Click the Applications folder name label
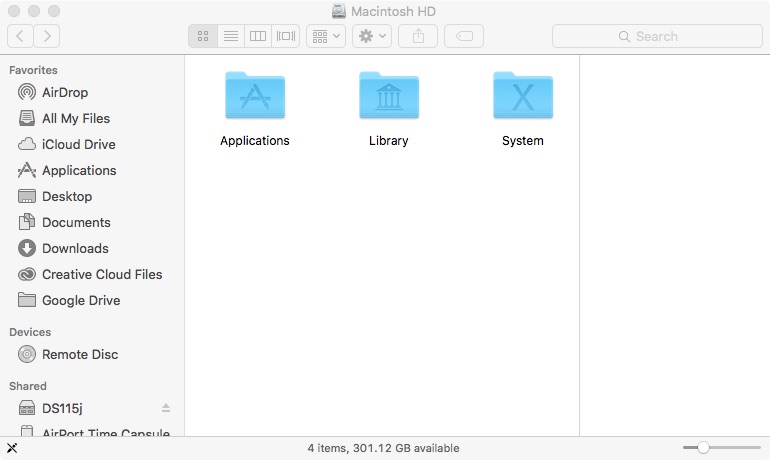This screenshot has width=770, height=460. 255,141
